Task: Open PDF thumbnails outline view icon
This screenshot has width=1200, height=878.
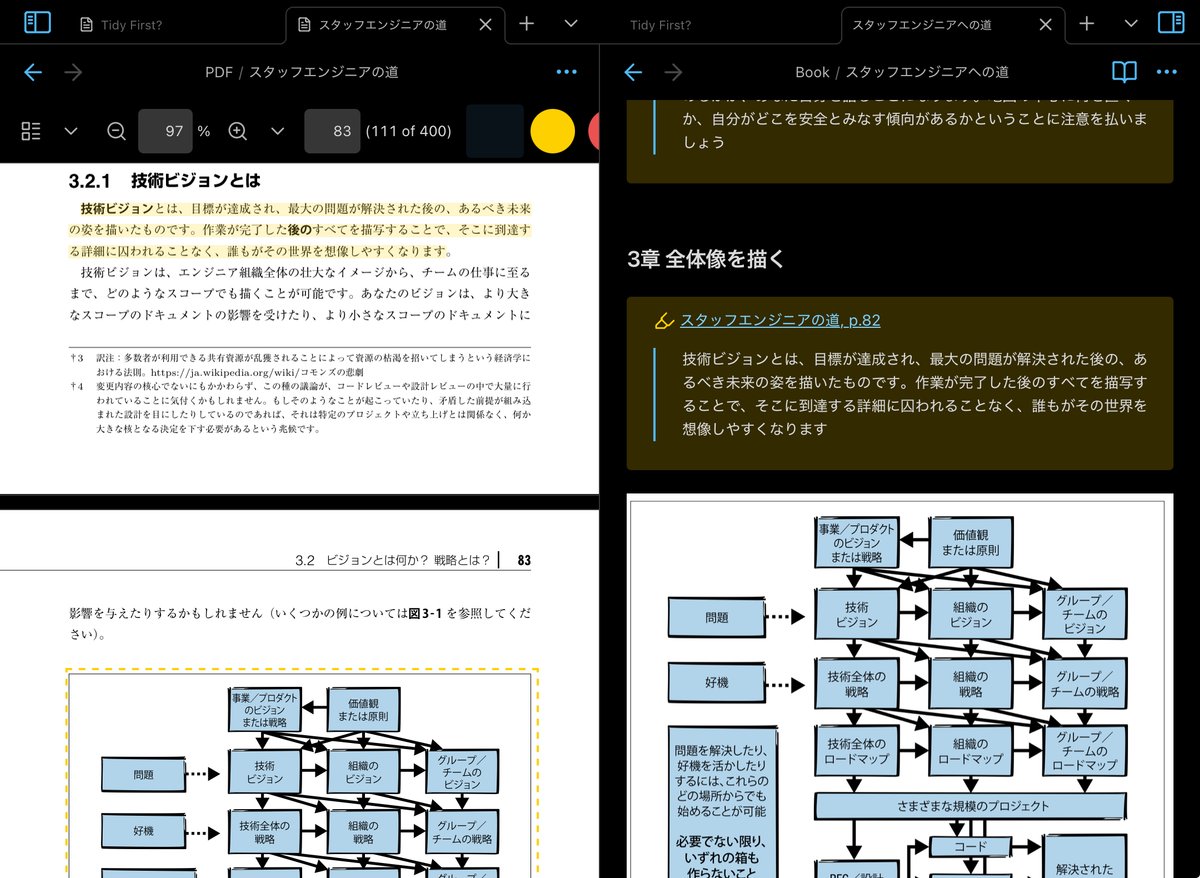Action: [31, 131]
